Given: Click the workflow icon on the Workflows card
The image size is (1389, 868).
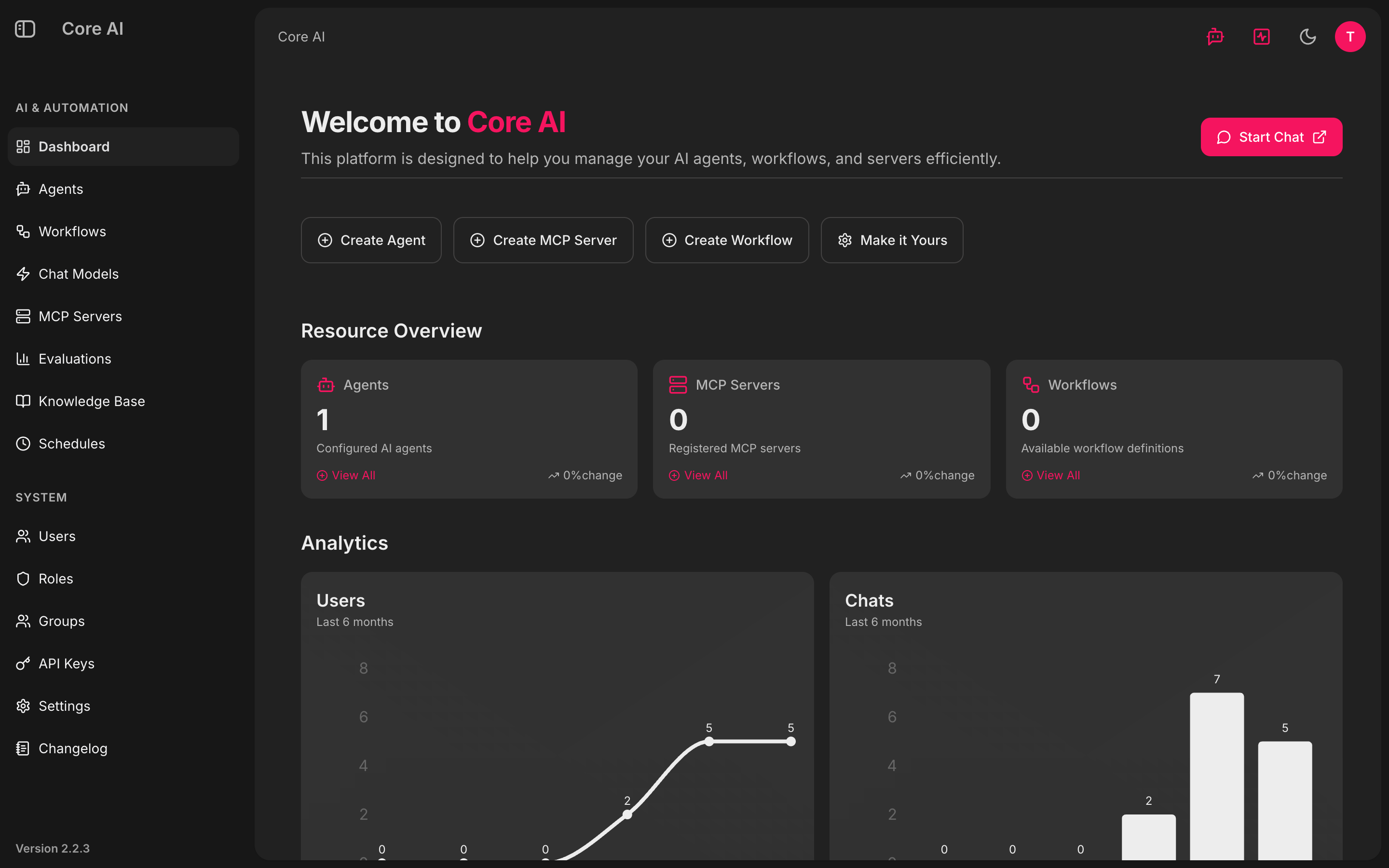Looking at the screenshot, I should click(1031, 385).
